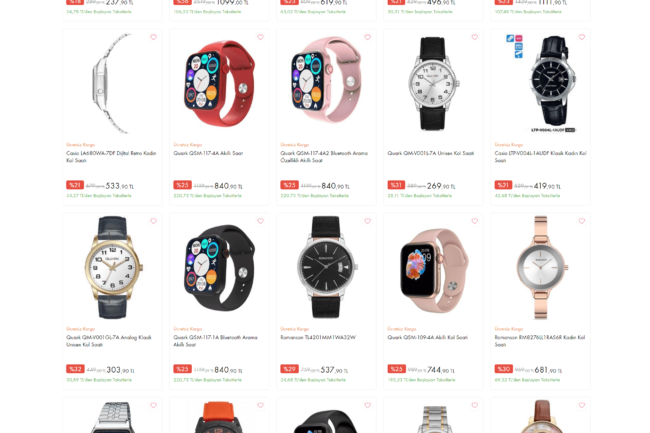Screen dimensions: 650x433
Task: Click heart on rose Quark QSM-109 smartwatch
Action: tap(475, 221)
